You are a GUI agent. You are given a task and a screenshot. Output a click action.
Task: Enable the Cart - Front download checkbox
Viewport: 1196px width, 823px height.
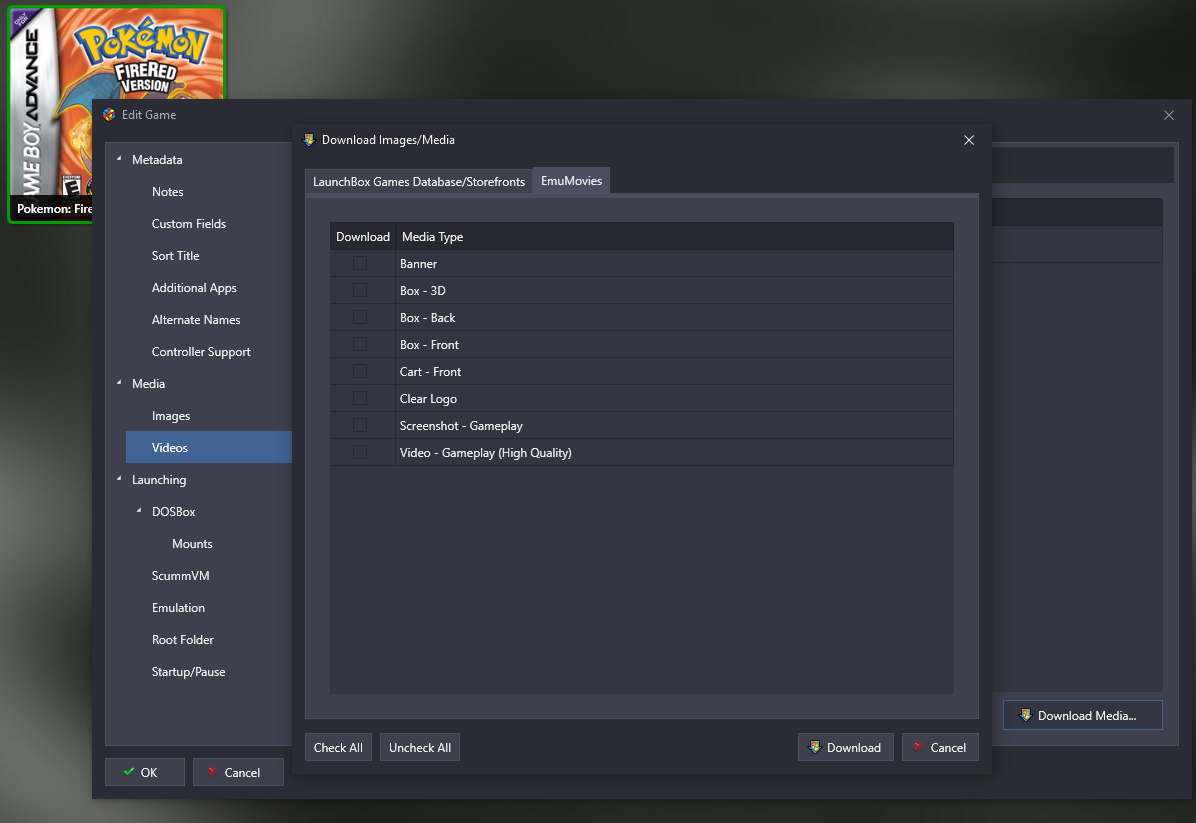[360, 371]
